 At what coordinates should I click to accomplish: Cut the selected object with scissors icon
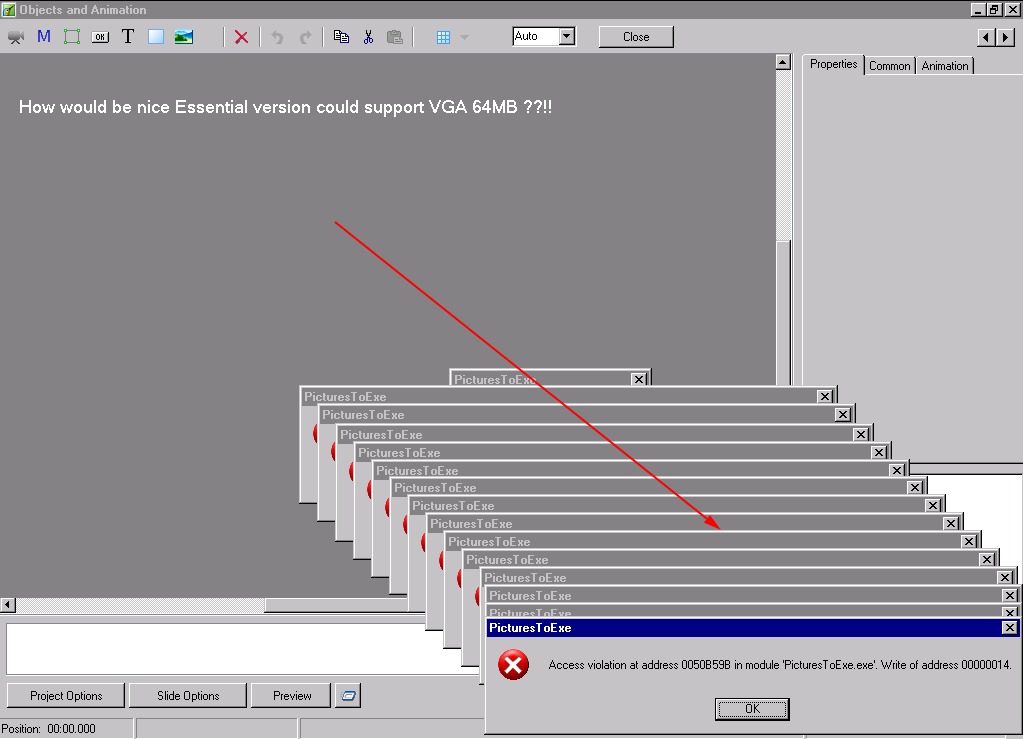(x=369, y=37)
